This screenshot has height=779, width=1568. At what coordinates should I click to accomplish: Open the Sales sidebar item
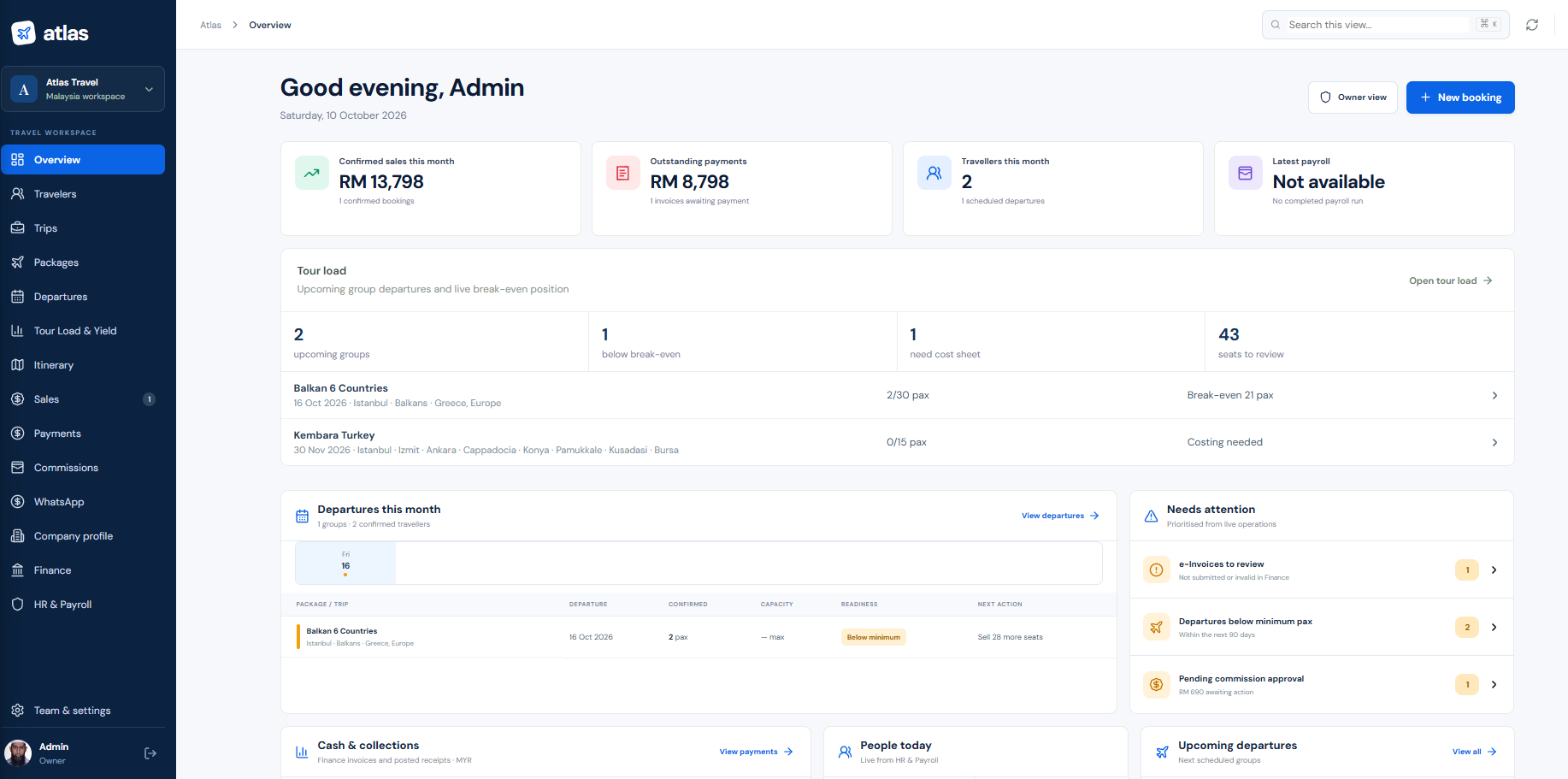click(x=83, y=399)
